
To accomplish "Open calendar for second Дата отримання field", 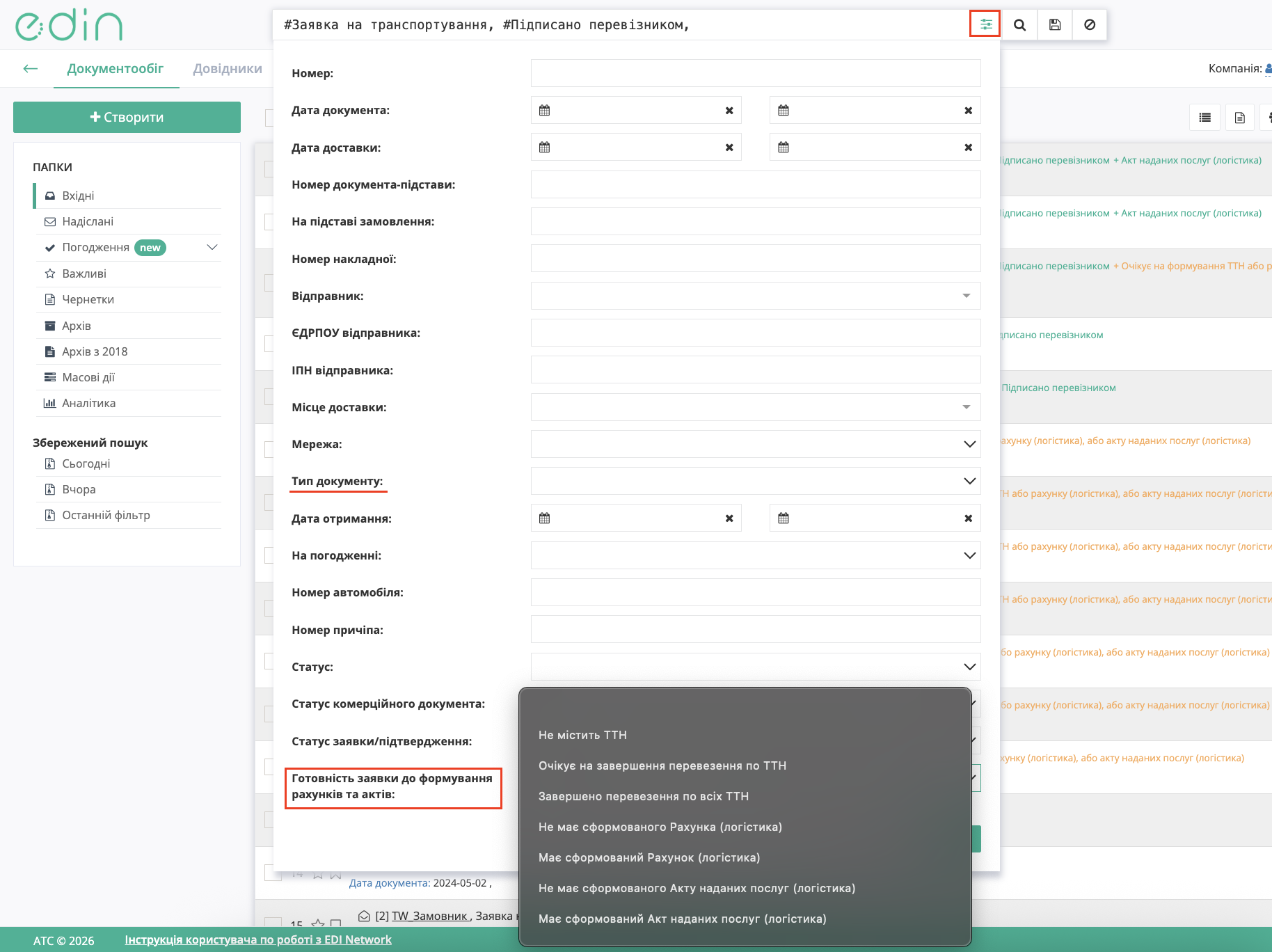I will [784, 518].
